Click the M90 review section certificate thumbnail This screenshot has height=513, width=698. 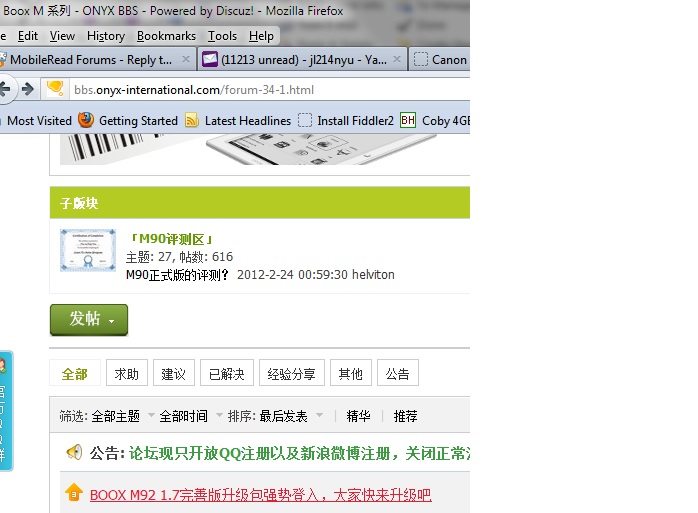[88, 250]
